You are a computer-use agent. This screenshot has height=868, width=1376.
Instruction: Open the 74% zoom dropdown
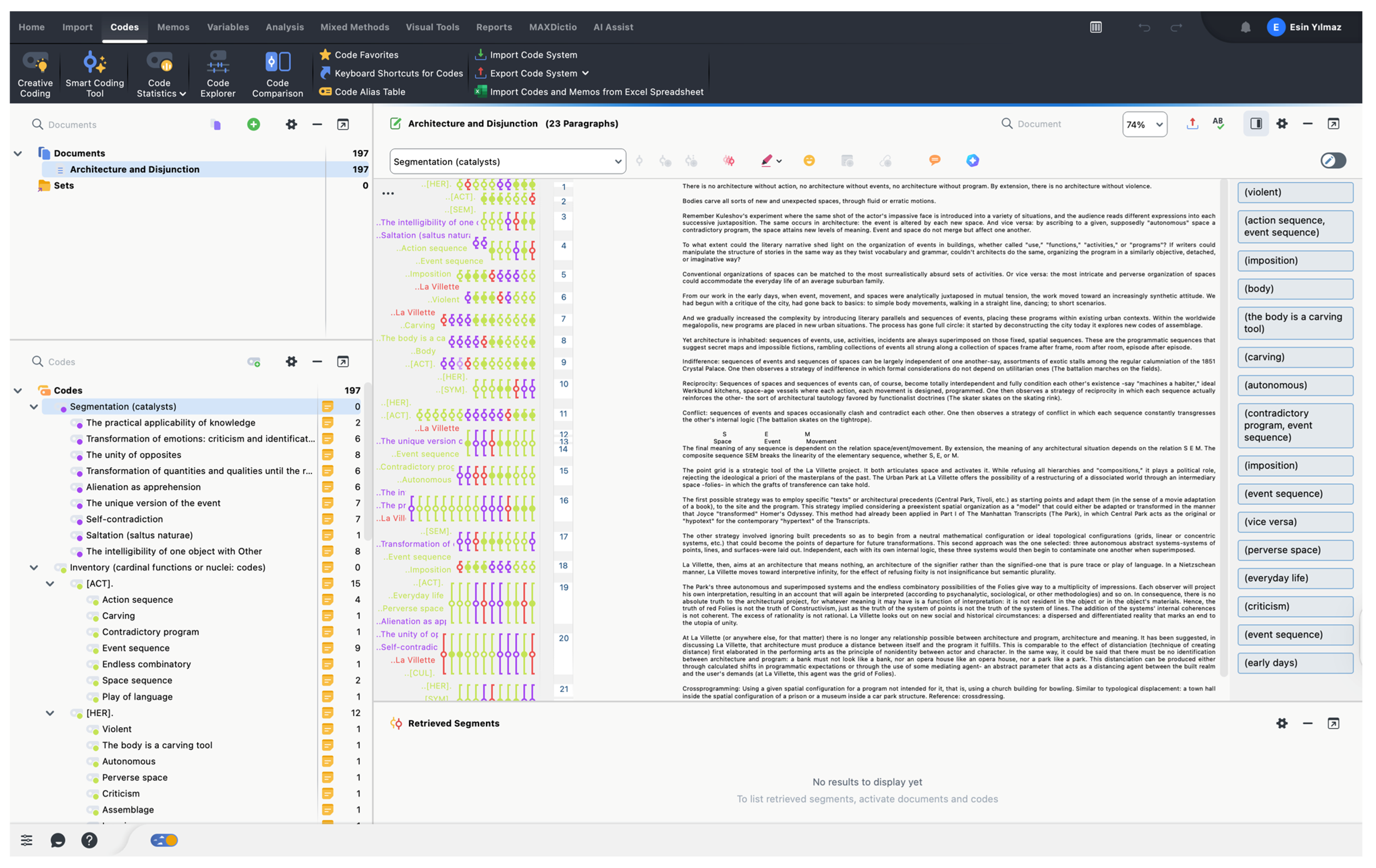(x=1144, y=124)
